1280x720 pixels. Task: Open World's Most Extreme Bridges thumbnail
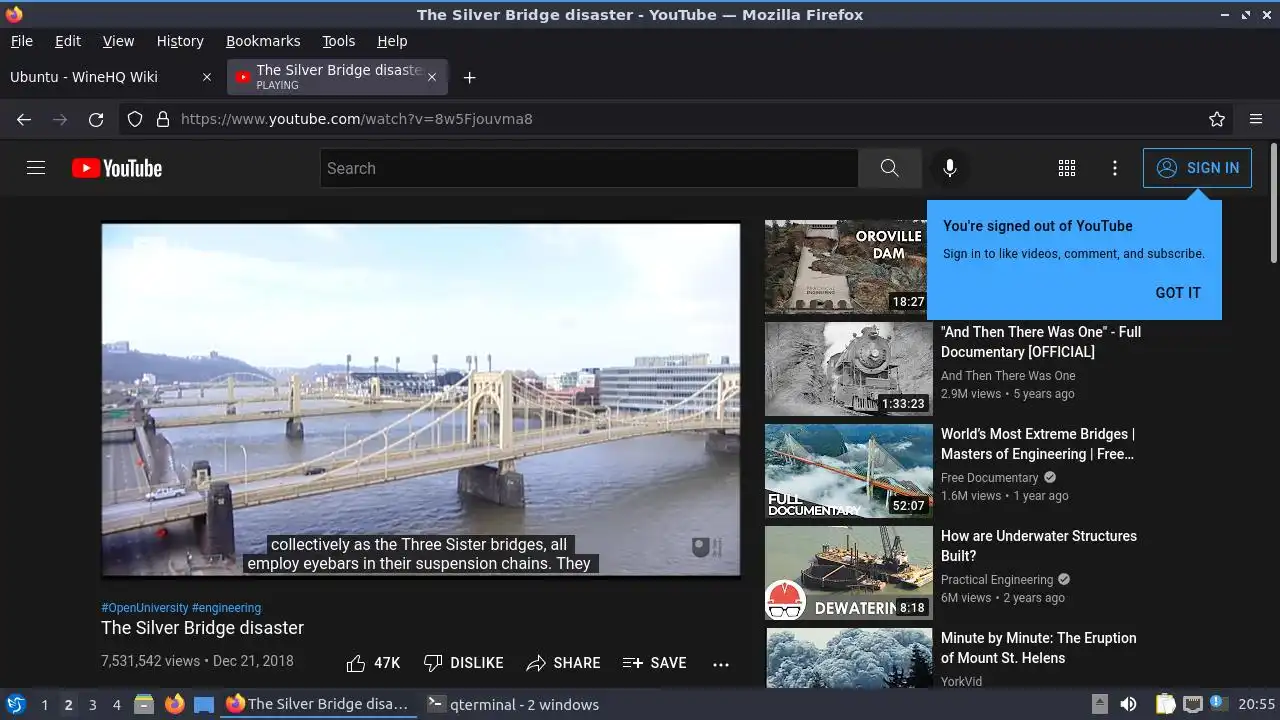point(849,471)
